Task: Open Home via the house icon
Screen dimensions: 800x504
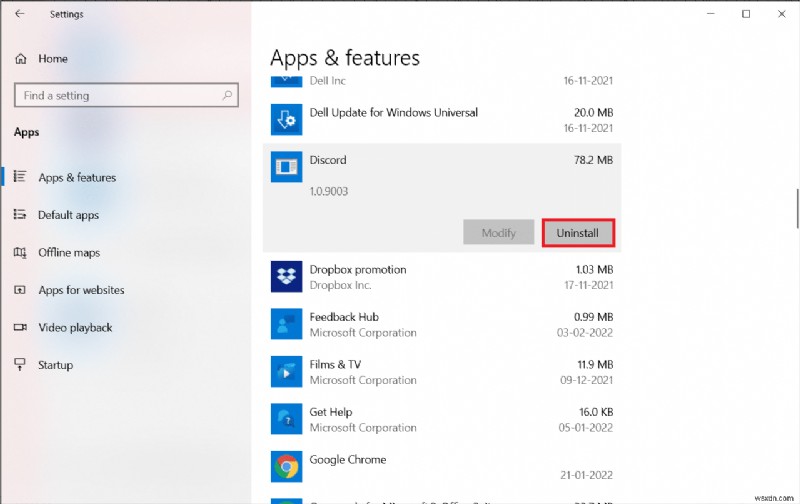Action: (20, 59)
